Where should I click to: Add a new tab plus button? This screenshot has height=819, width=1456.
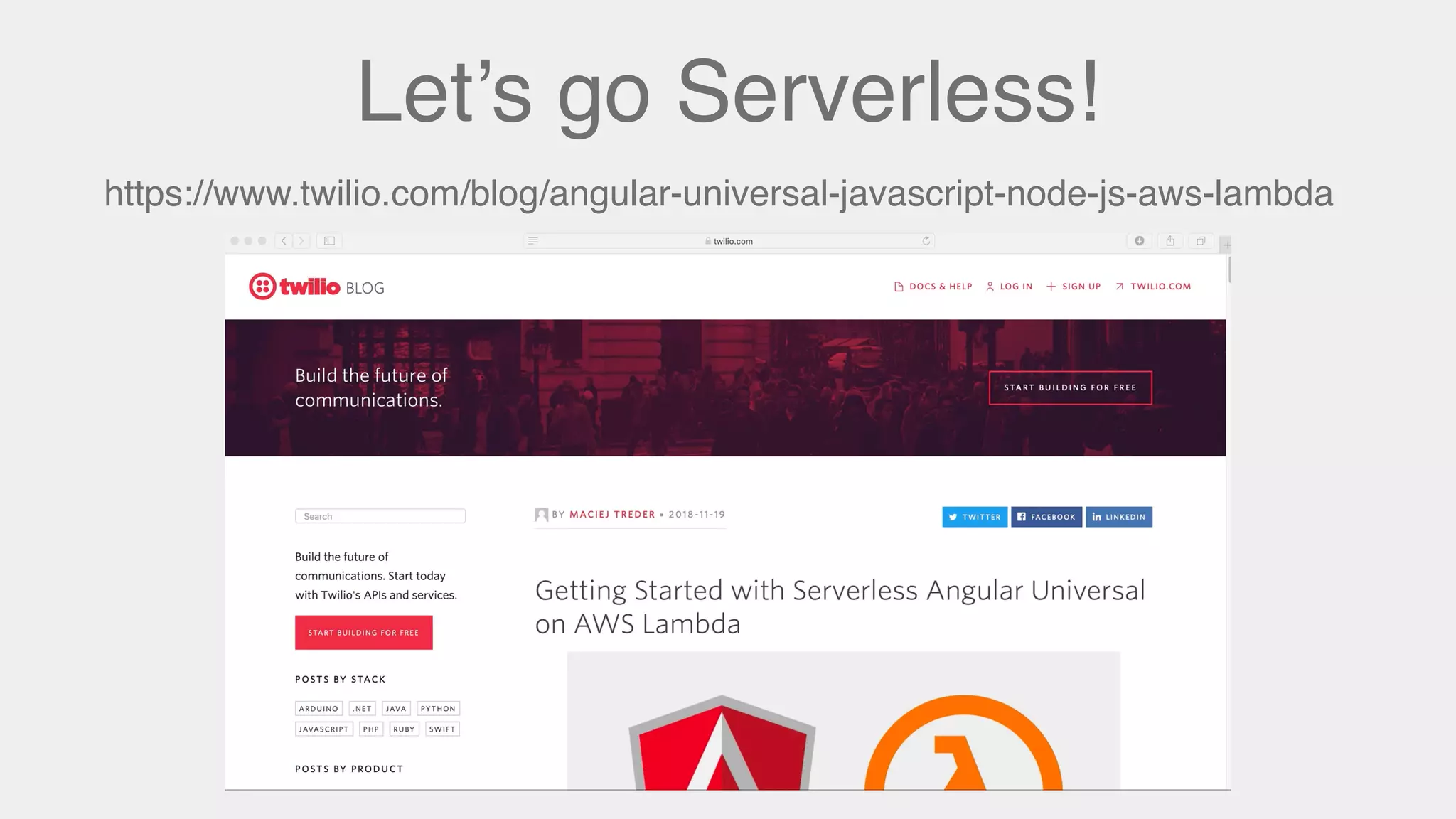(x=1226, y=245)
